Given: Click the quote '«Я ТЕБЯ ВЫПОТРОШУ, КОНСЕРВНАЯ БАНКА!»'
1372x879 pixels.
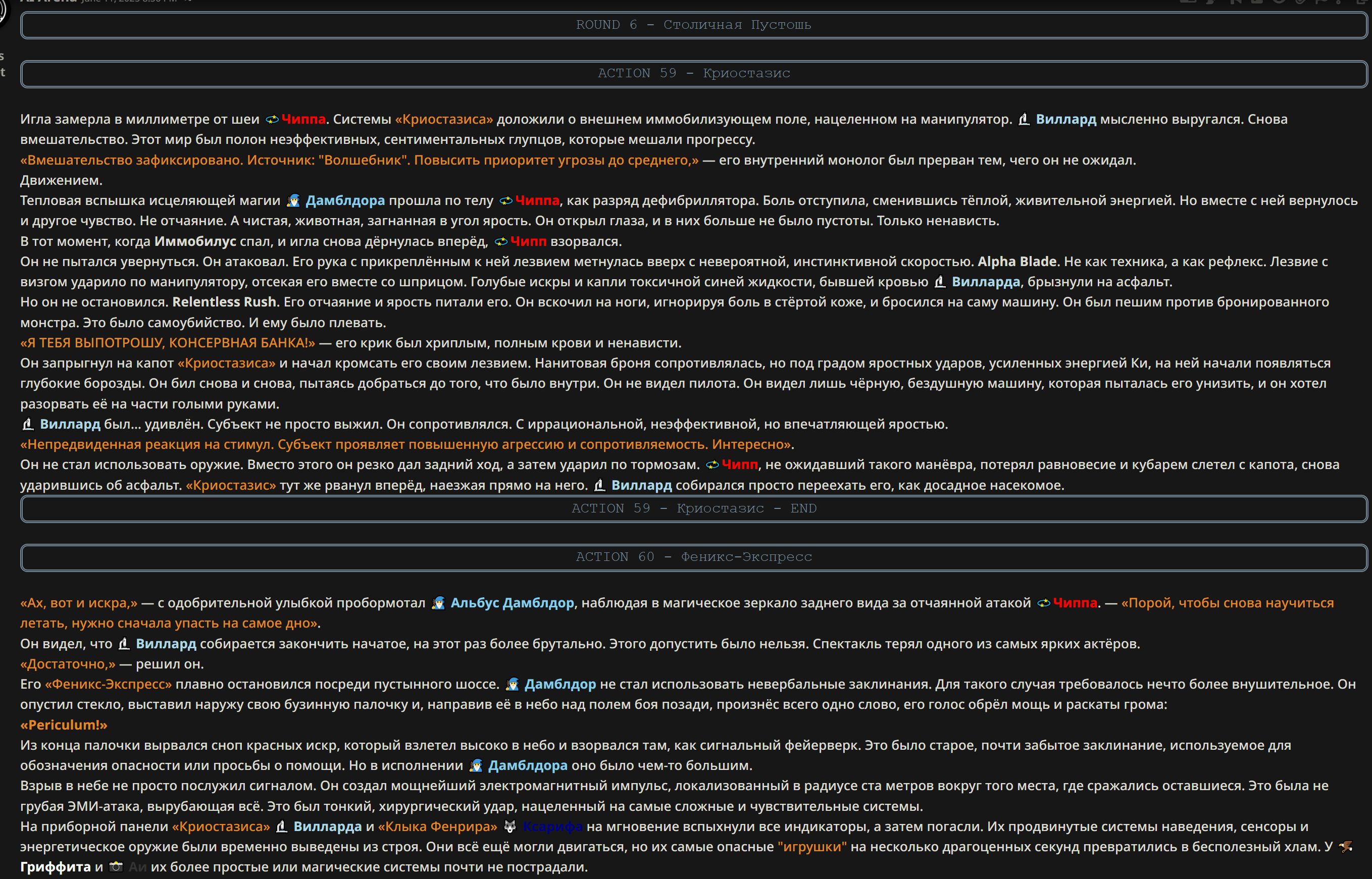Looking at the screenshot, I should click(x=168, y=343).
